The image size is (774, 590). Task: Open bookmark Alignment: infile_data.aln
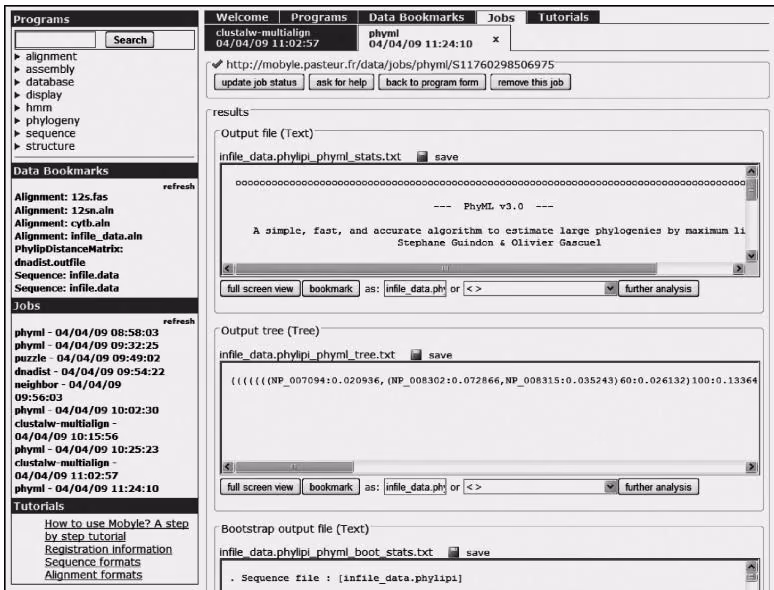[x=78, y=236]
